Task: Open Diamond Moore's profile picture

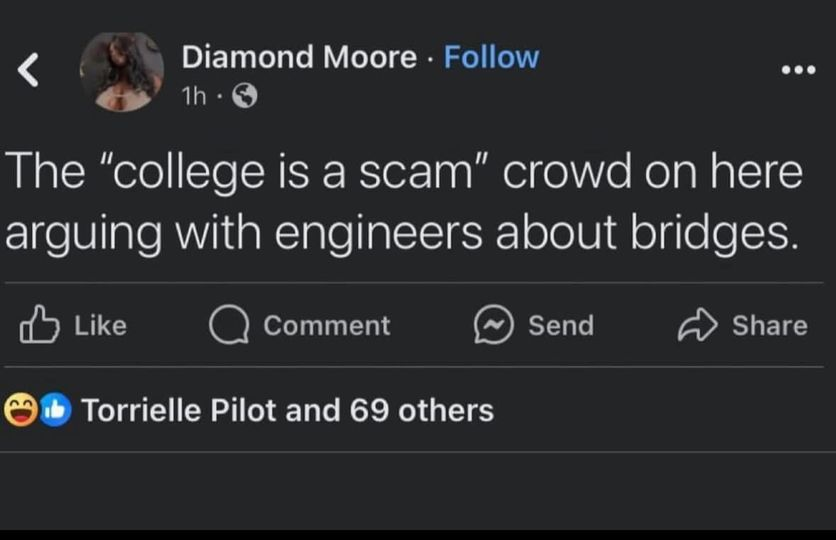Action: coord(122,71)
